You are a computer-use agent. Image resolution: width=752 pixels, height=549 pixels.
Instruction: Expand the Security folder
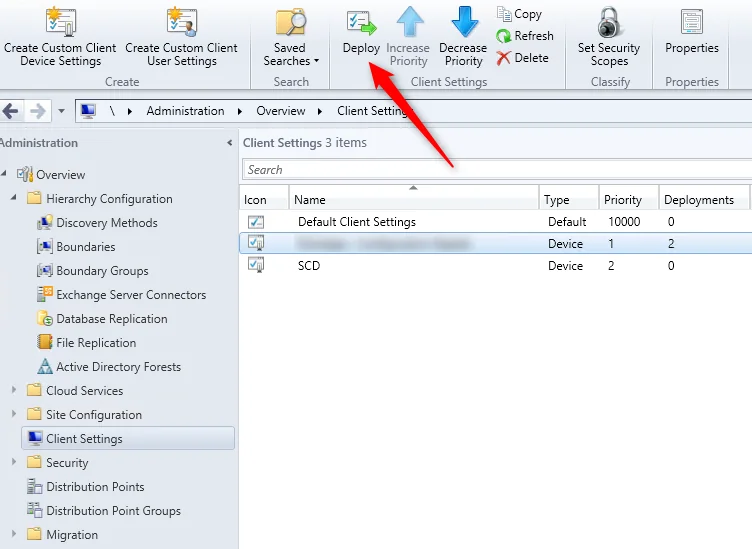[x=14, y=462]
